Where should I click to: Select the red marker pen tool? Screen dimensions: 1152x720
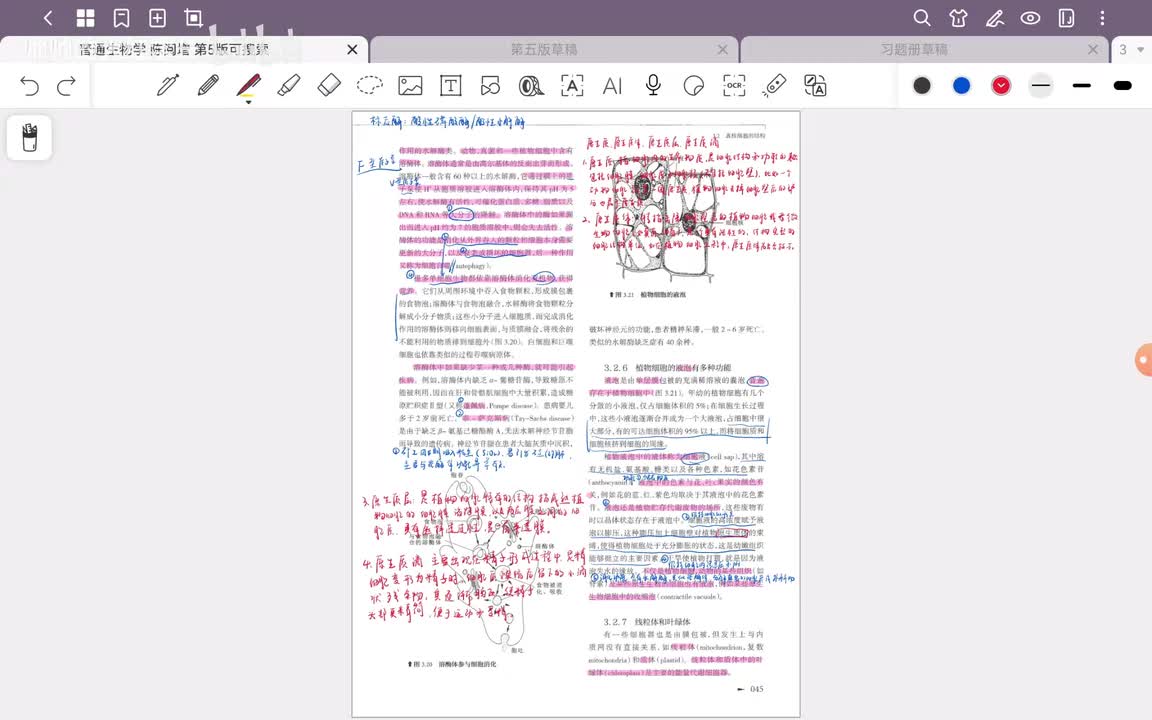[x=248, y=87]
